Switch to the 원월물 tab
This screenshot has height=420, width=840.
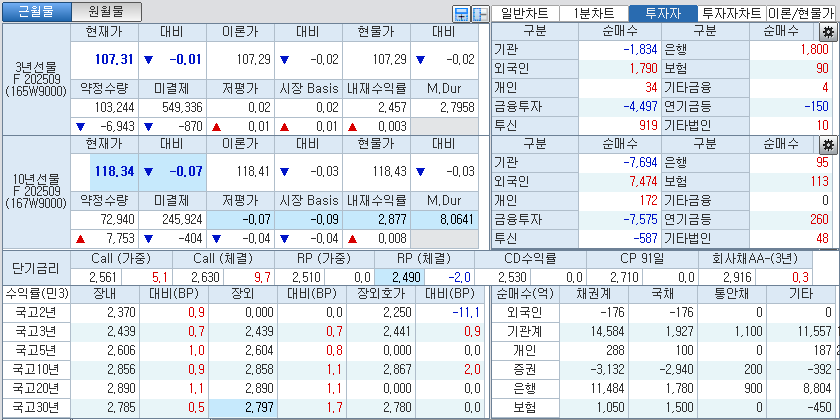pyautogui.click(x=106, y=12)
